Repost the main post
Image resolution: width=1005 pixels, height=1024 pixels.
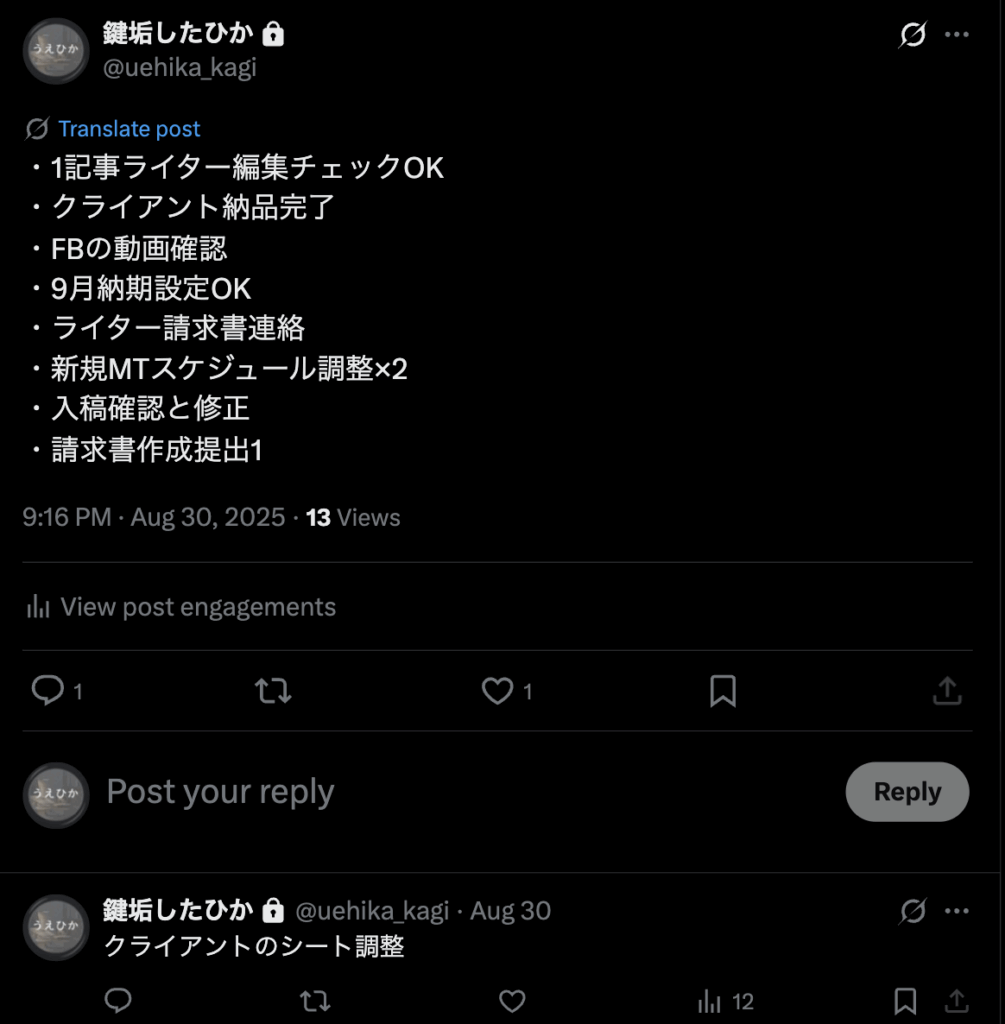tap(273, 690)
